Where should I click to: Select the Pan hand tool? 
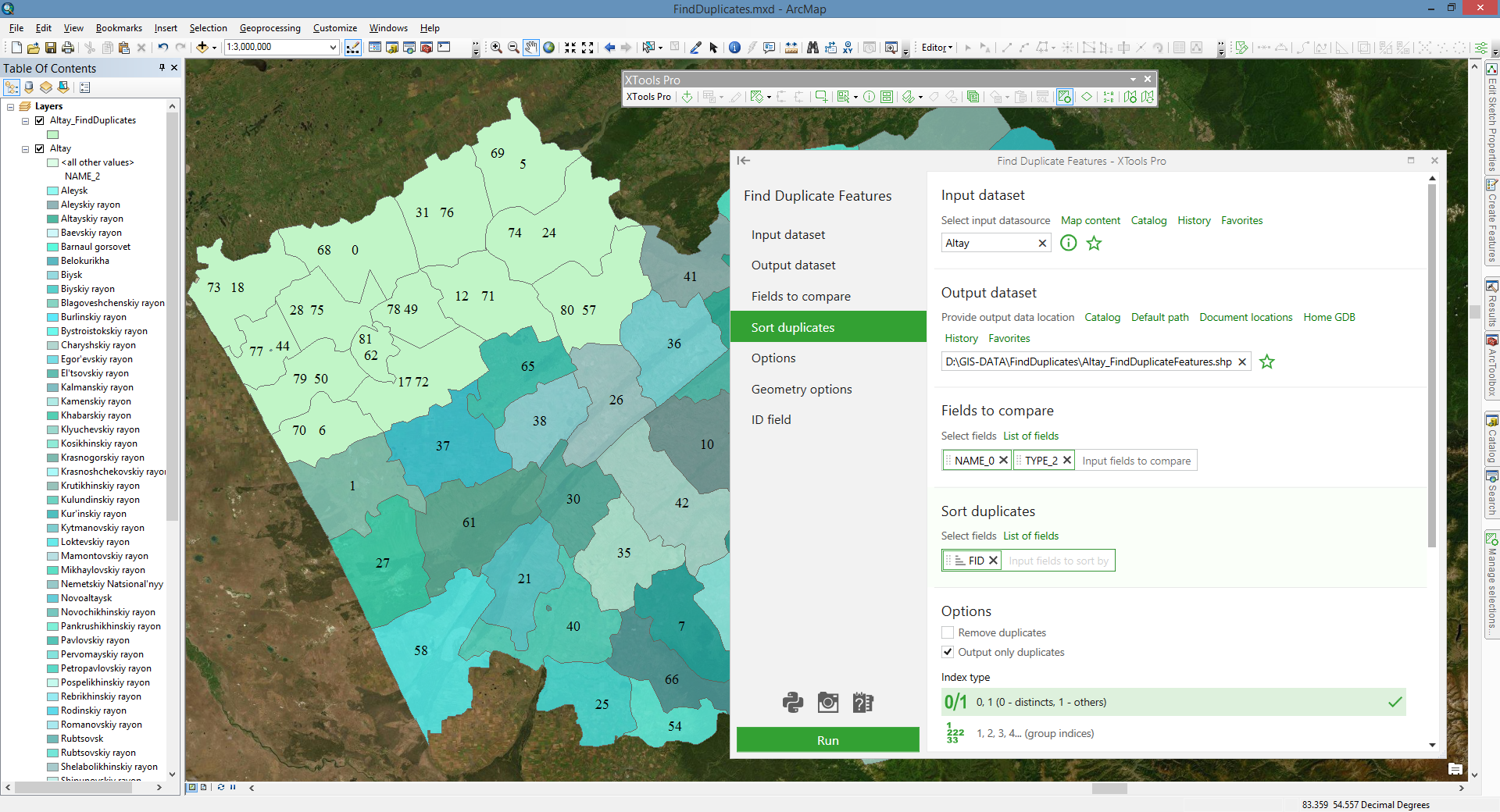click(x=531, y=48)
